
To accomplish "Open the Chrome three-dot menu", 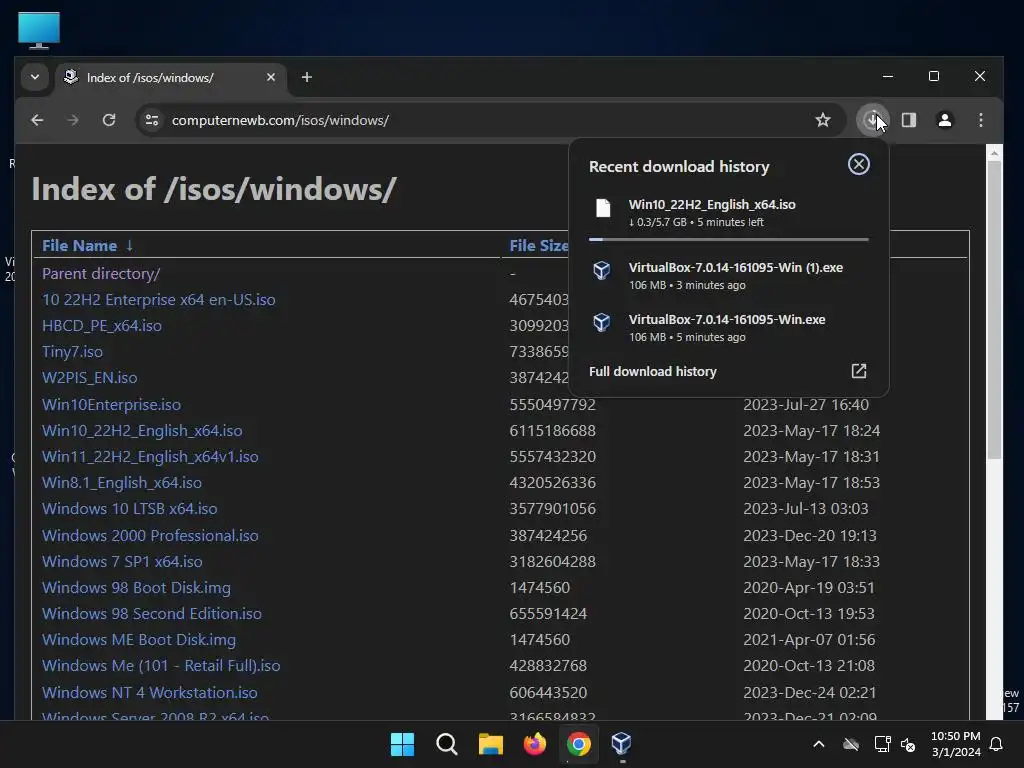I will tap(981, 120).
